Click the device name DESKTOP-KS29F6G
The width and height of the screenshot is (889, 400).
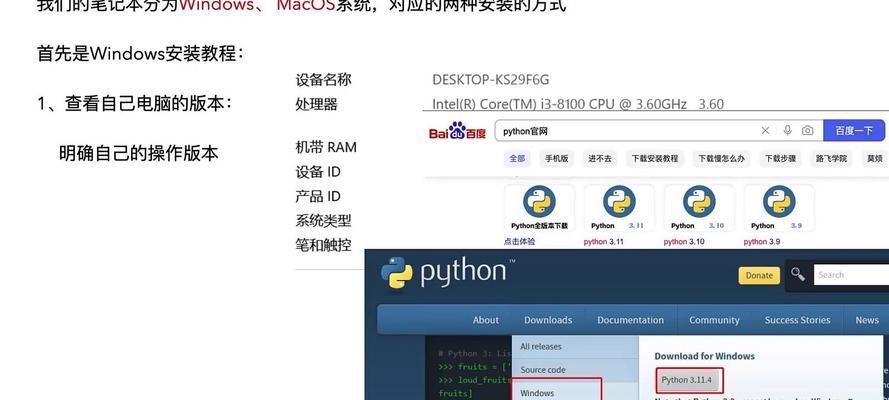[x=490, y=80]
